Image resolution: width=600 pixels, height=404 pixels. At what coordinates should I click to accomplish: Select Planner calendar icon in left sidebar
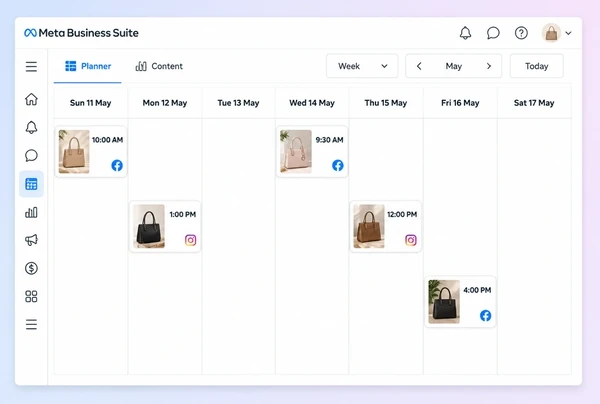click(x=31, y=184)
